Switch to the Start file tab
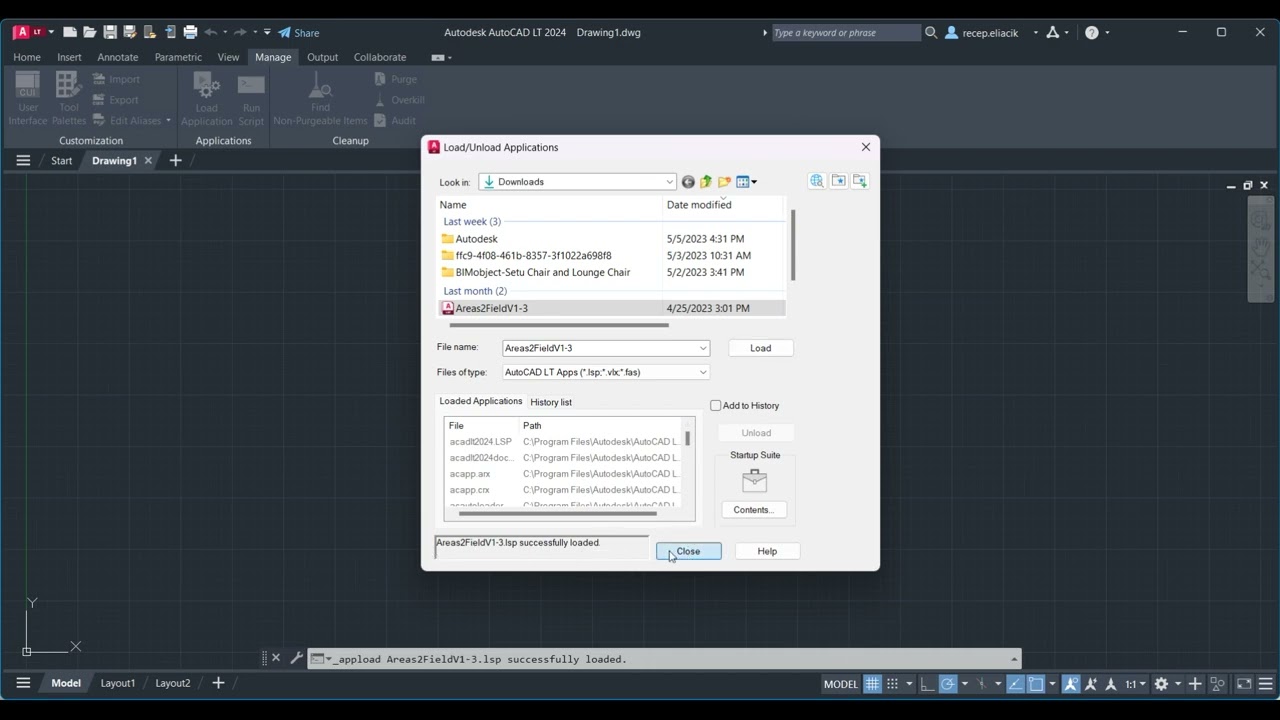 pos(62,160)
